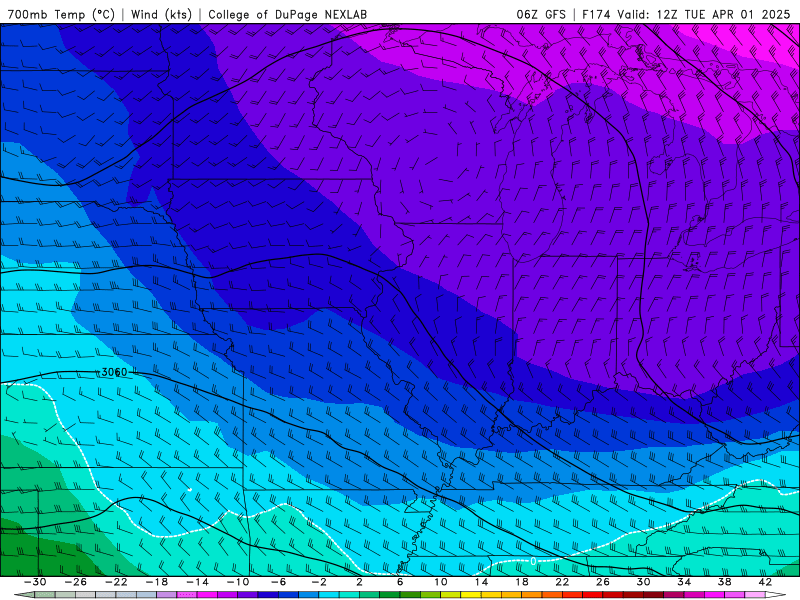Click the "-18" legend value

click(x=157, y=582)
